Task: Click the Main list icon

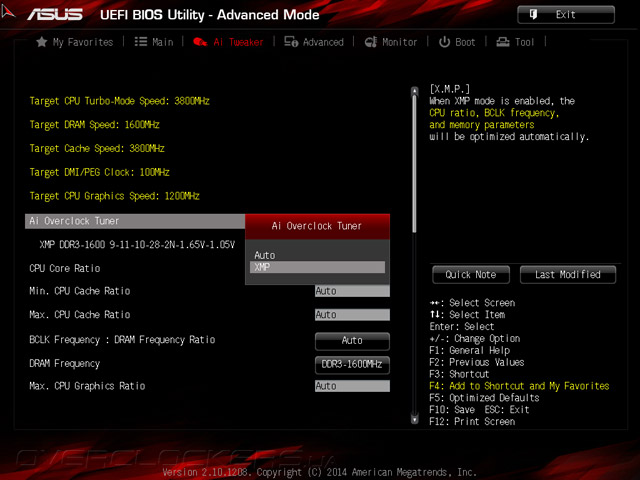Action: pos(141,42)
